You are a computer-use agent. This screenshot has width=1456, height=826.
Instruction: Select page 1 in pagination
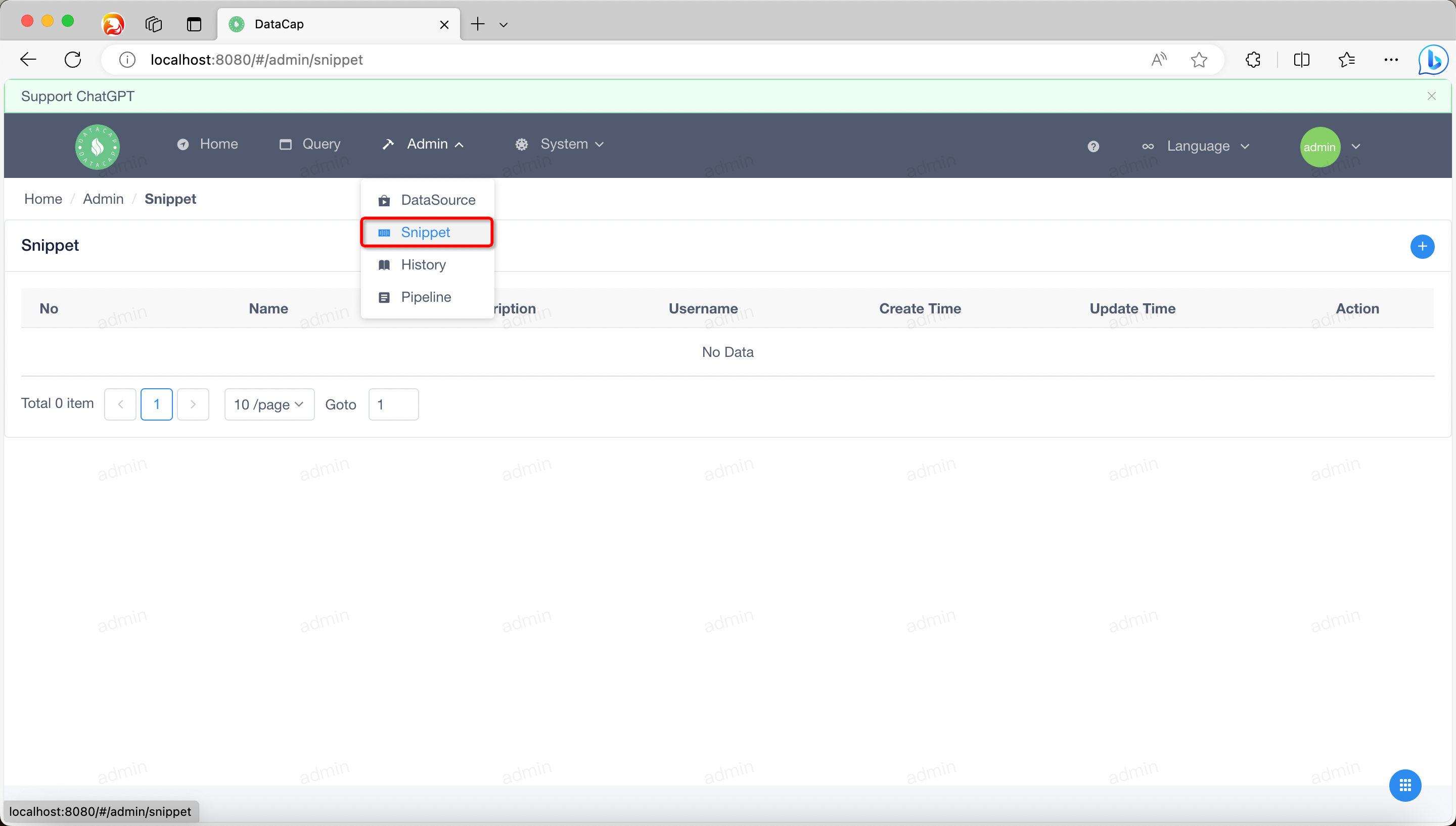(x=157, y=404)
